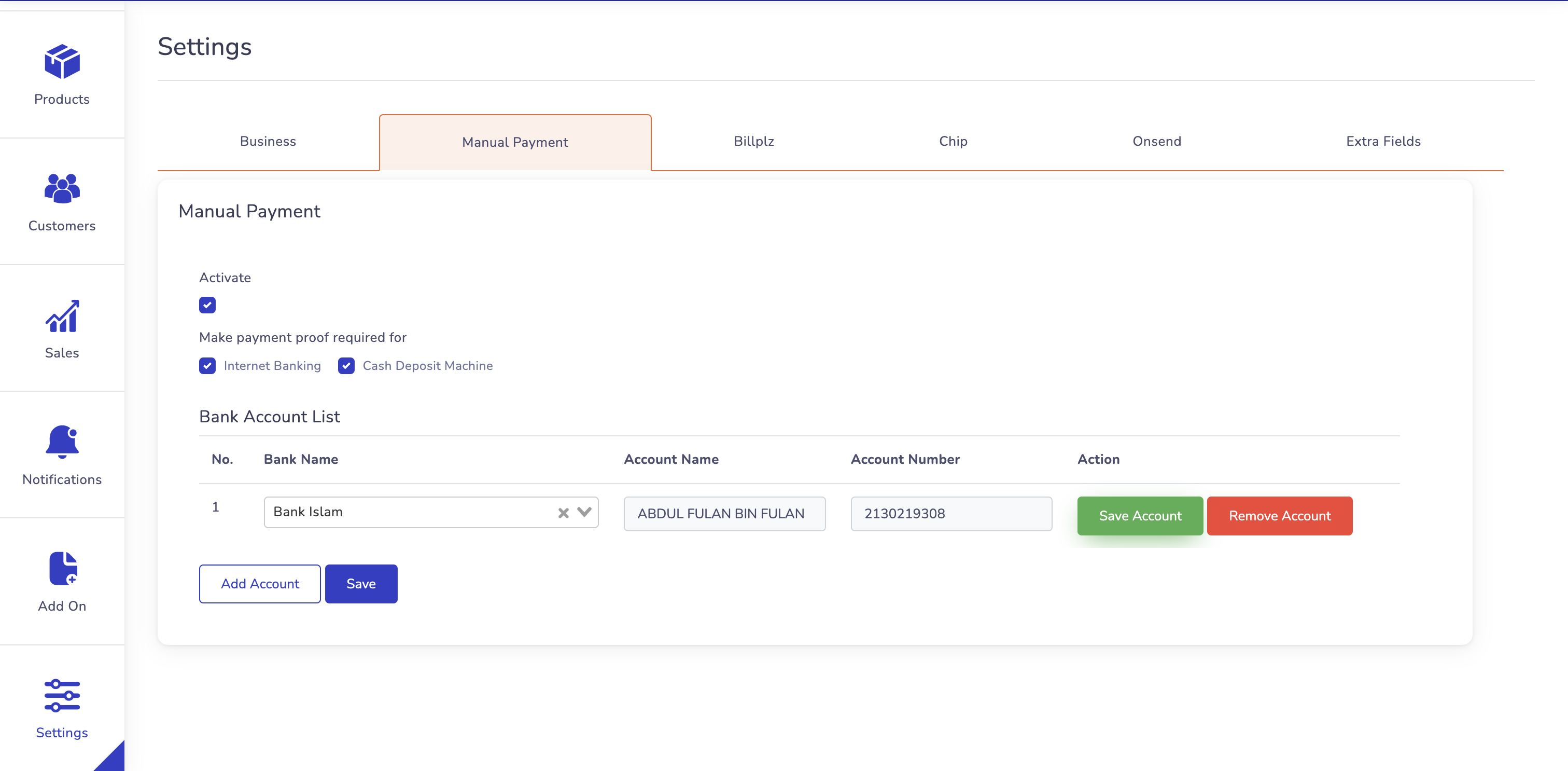1568x771 pixels.
Task: Click the Account Number input field
Action: pyautogui.click(x=951, y=513)
